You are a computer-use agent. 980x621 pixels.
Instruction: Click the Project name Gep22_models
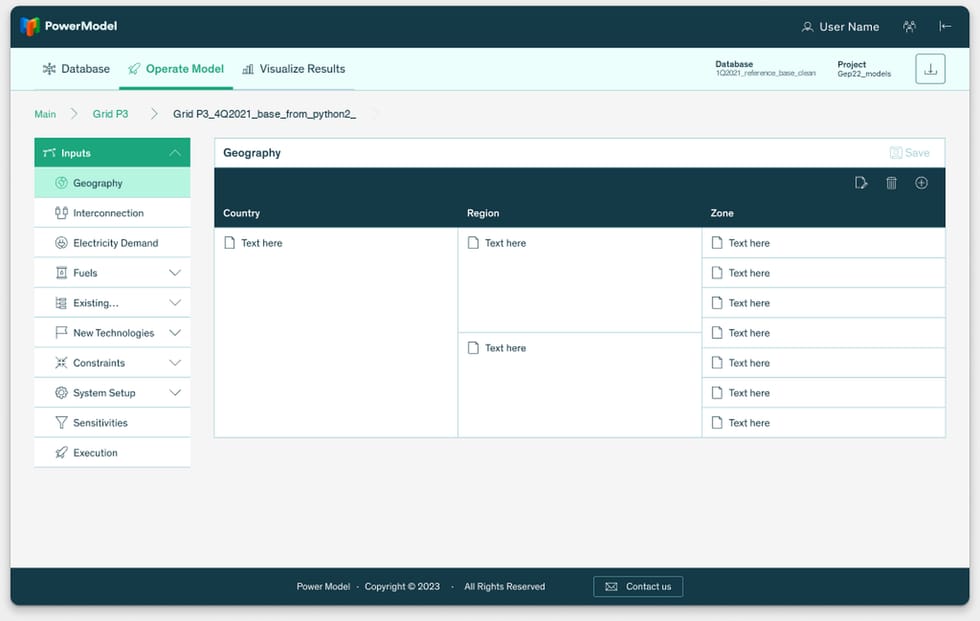click(864, 74)
